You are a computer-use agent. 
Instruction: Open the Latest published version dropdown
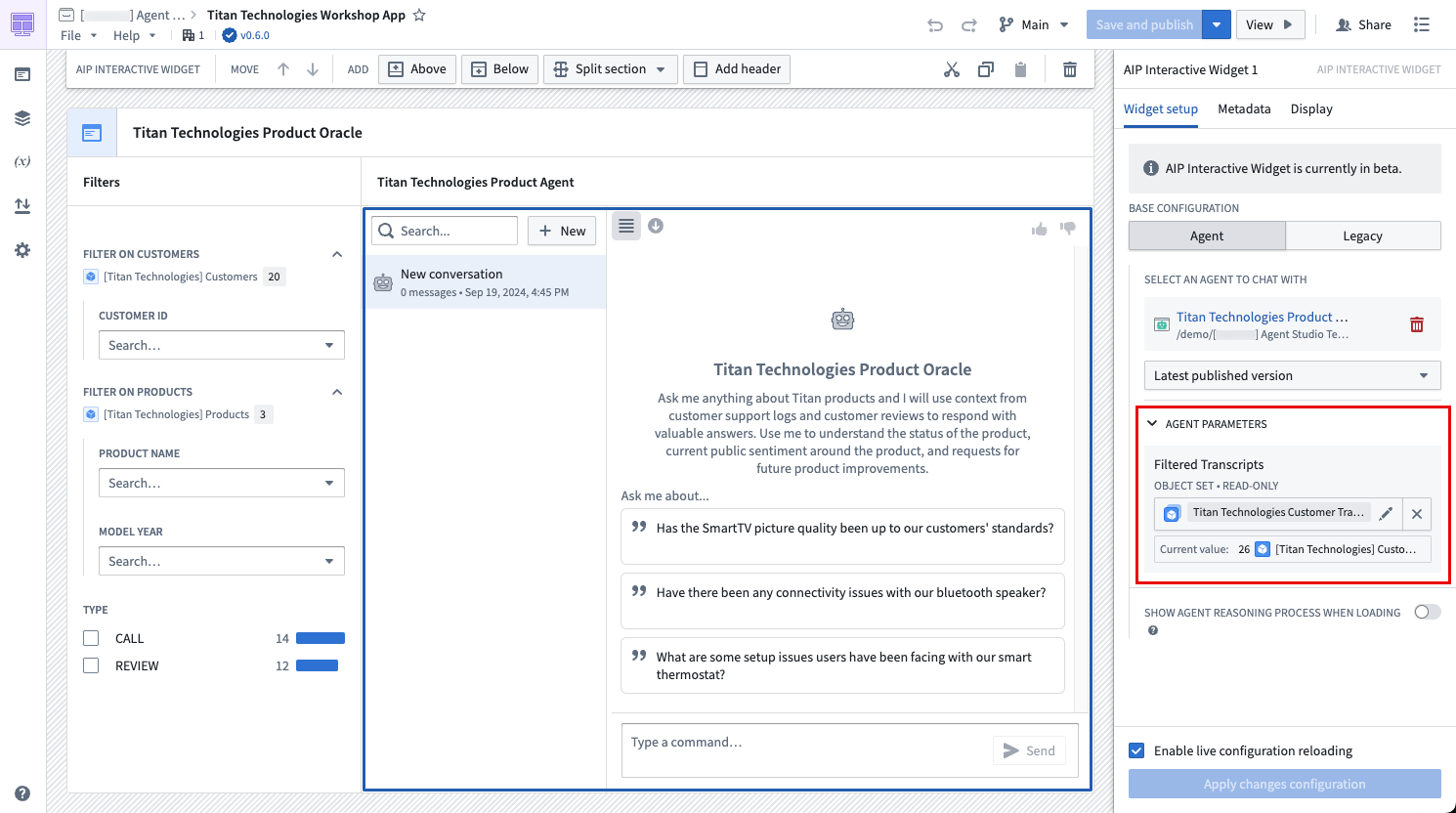click(x=1293, y=375)
